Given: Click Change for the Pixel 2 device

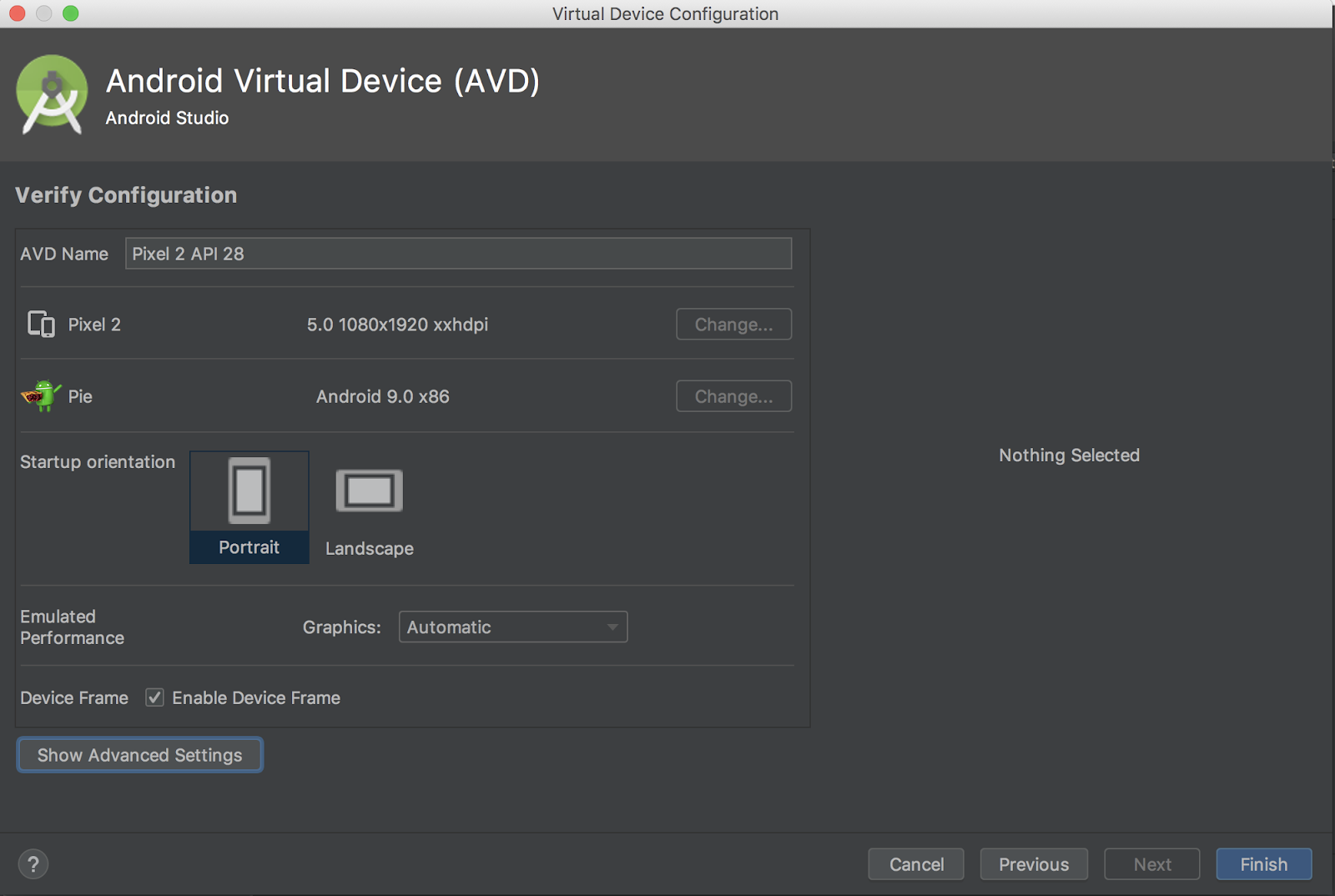Looking at the screenshot, I should [x=733, y=325].
